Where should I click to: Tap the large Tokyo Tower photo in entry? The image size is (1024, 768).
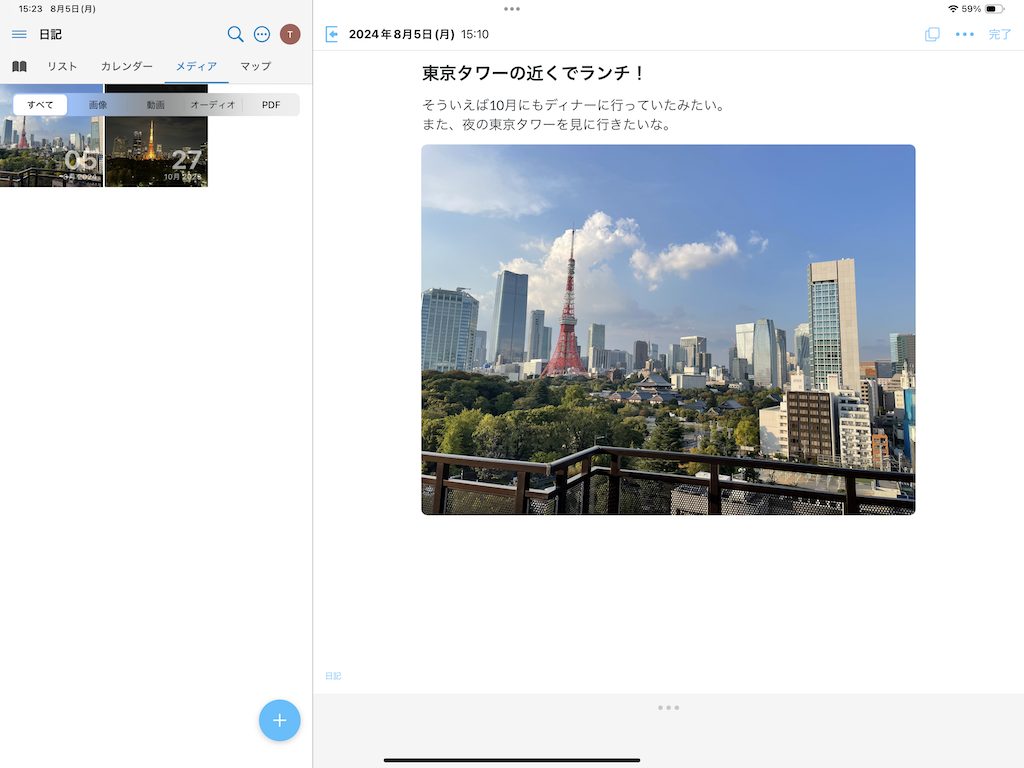pyautogui.click(x=668, y=330)
